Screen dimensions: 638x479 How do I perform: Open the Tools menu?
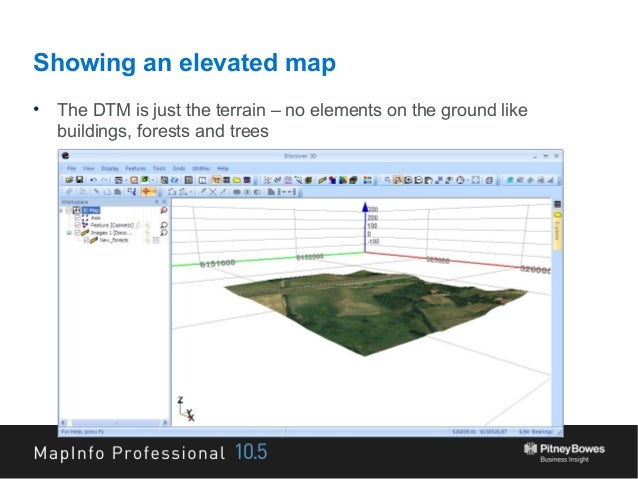coord(159,168)
